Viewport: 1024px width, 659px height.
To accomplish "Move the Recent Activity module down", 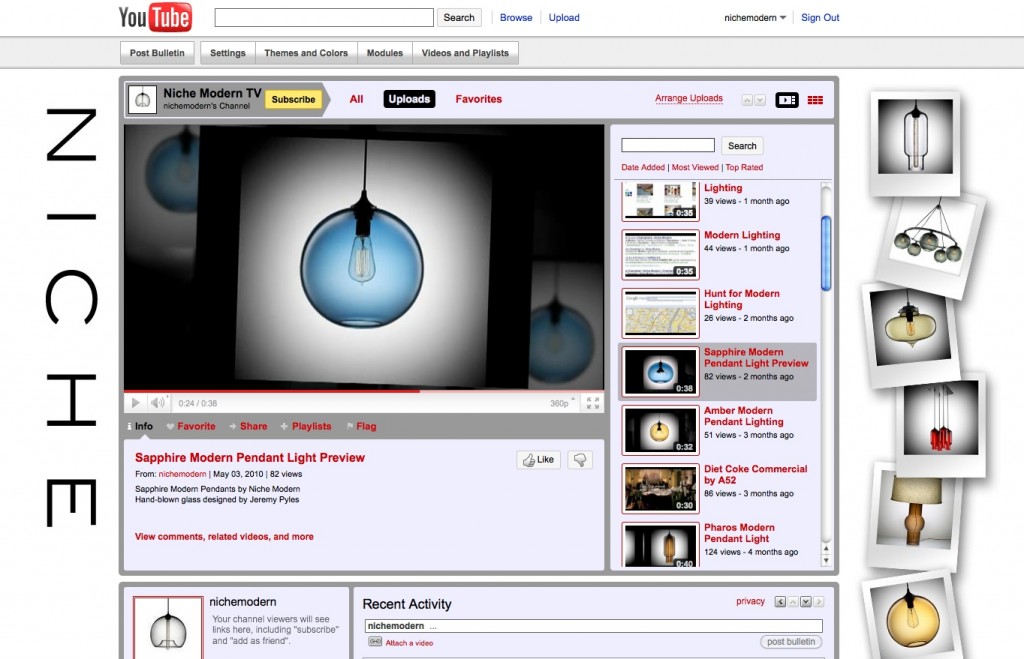I will pyautogui.click(x=805, y=602).
